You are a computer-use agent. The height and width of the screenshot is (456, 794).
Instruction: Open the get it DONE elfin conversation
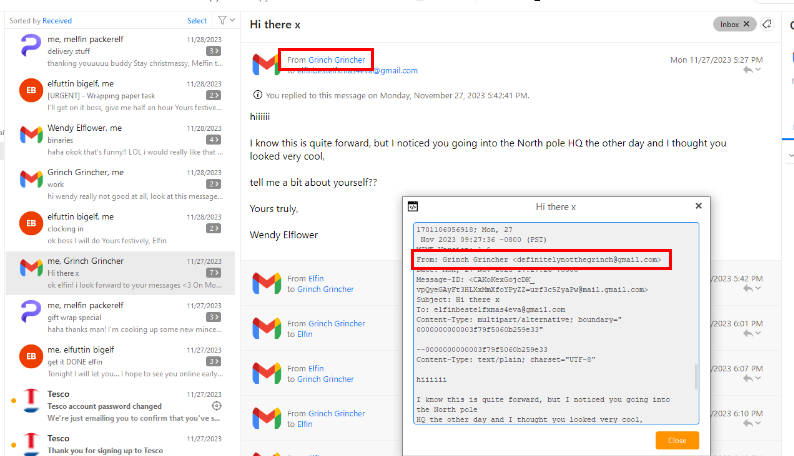point(120,361)
